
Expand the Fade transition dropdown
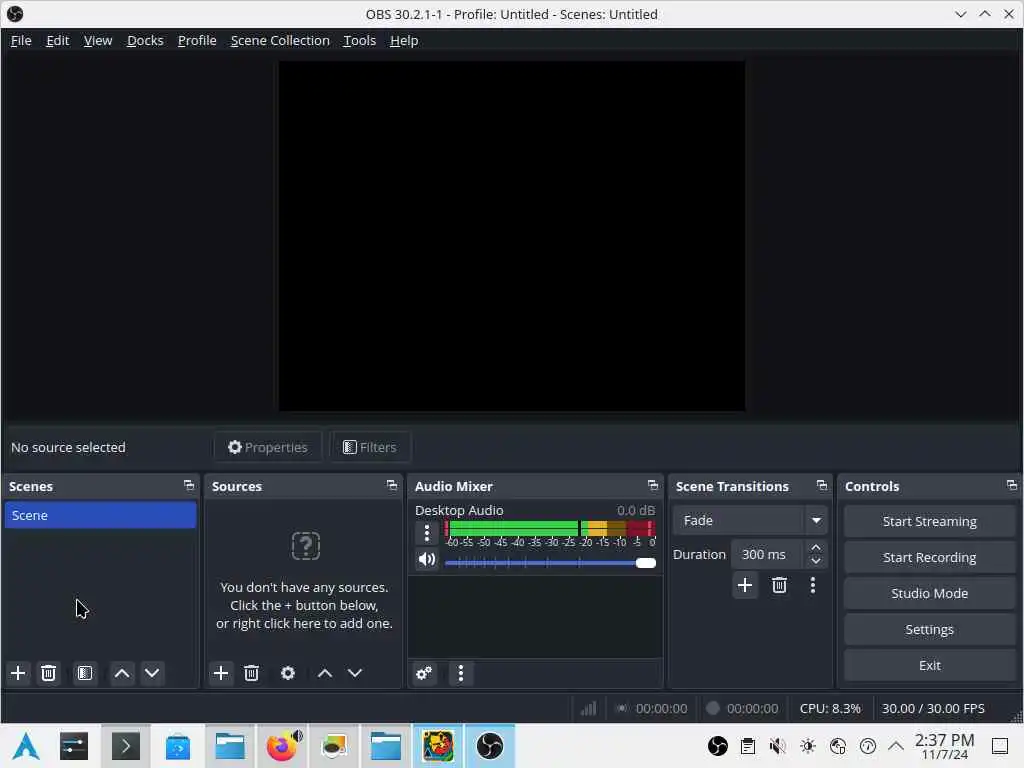click(816, 520)
